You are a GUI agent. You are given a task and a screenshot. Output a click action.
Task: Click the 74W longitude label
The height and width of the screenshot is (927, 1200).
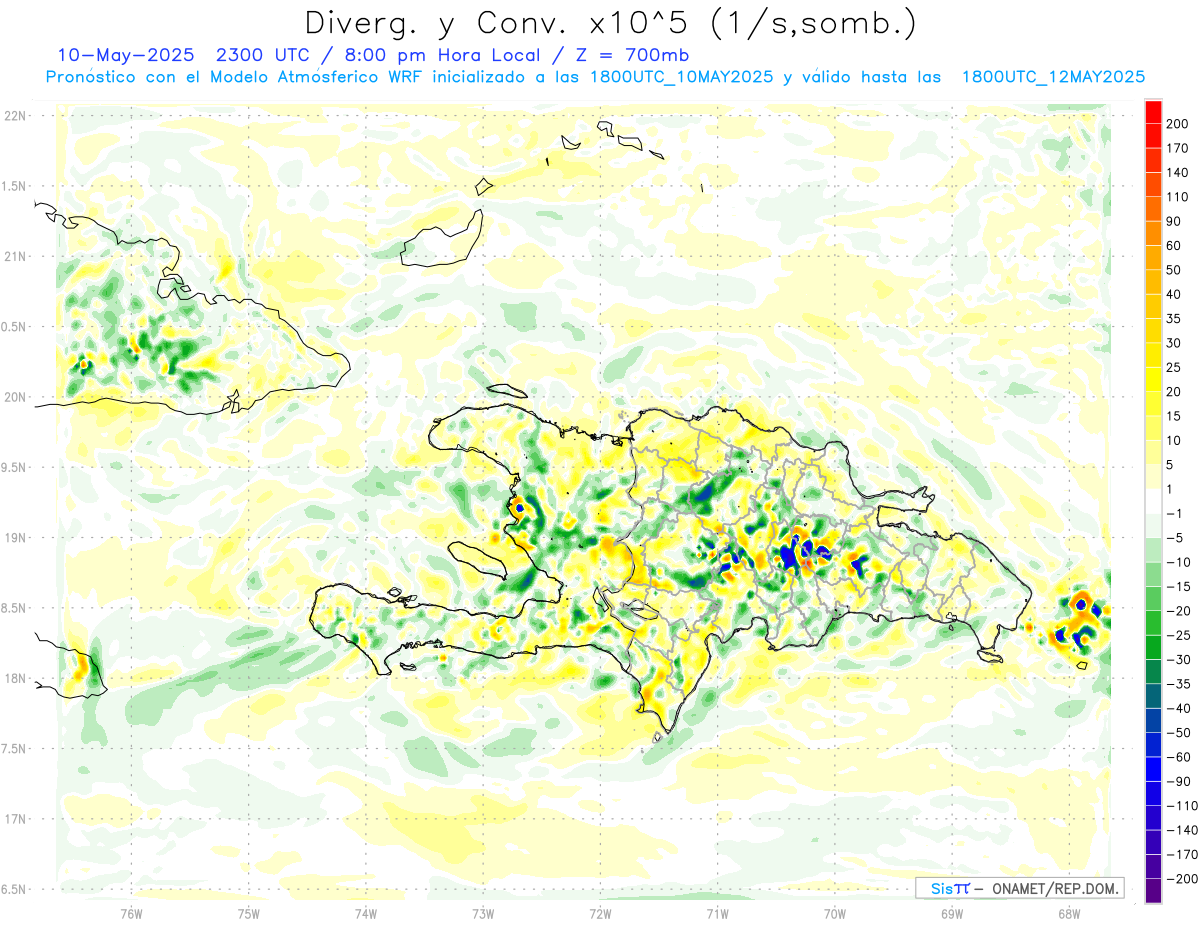coord(365,913)
